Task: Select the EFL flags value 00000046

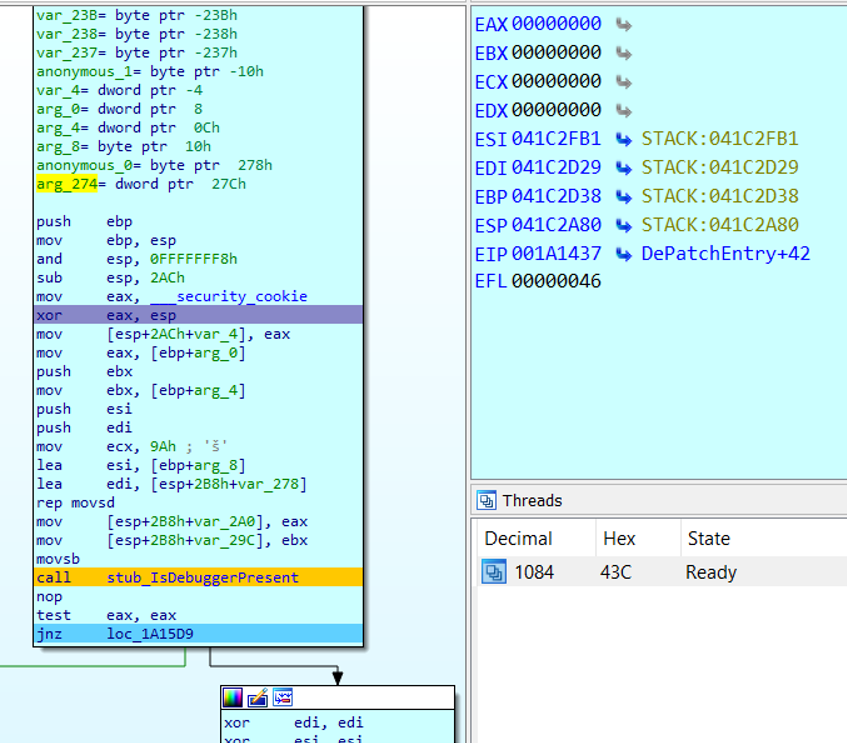Action: [556, 281]
